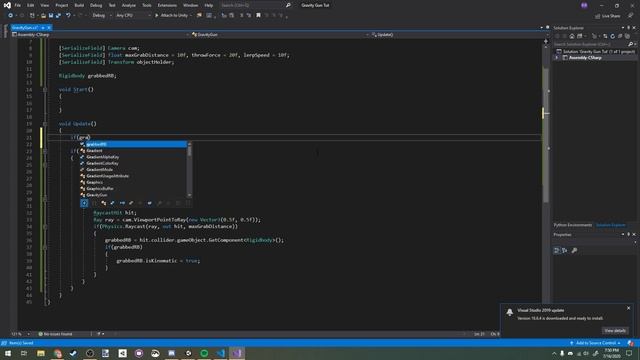Open the Build menu
Image resolution: width=640 pixels, height=360 pixels.
(x=79, y=5)
